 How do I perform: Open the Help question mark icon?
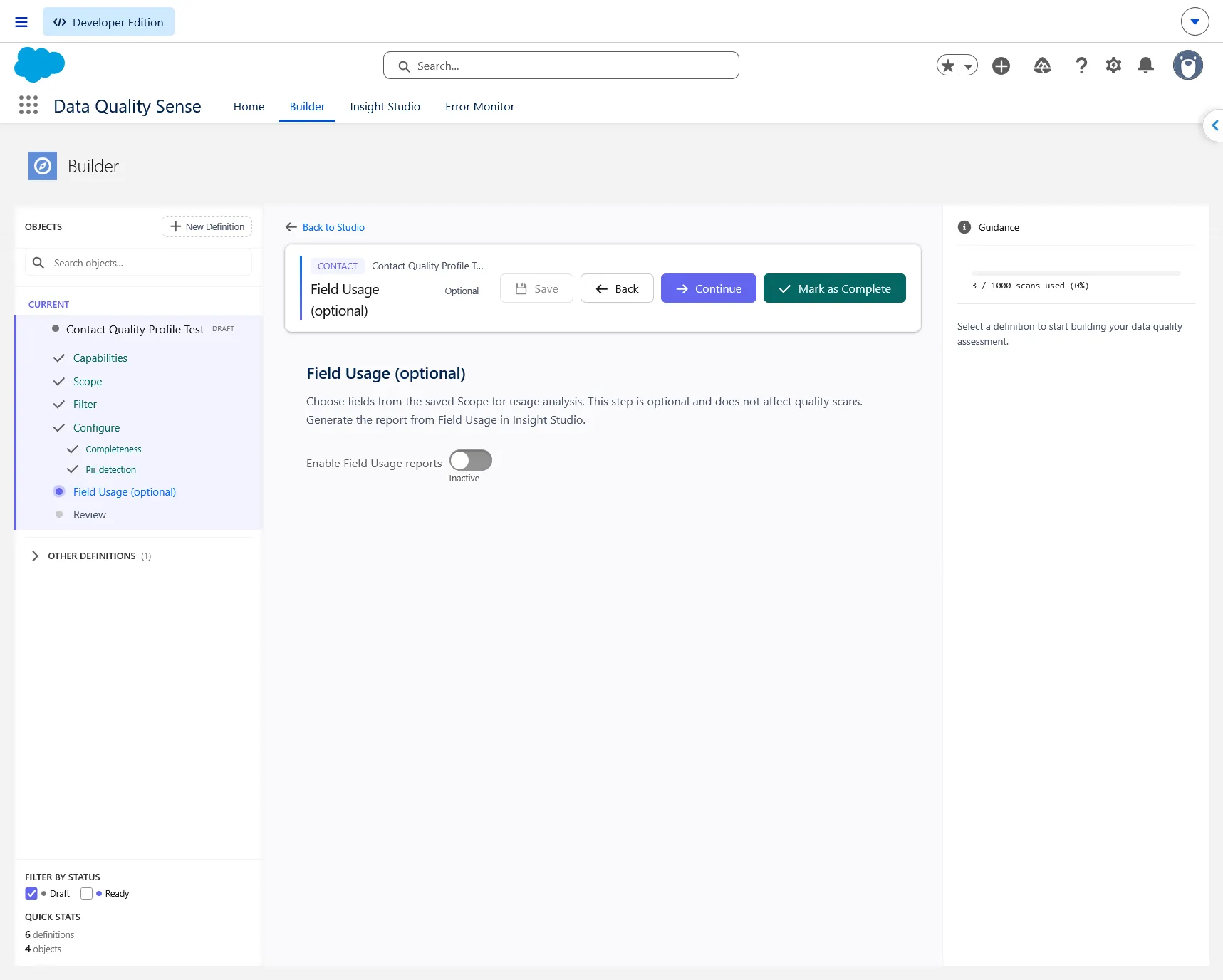pyautogui.click(x=1081, y=66)
